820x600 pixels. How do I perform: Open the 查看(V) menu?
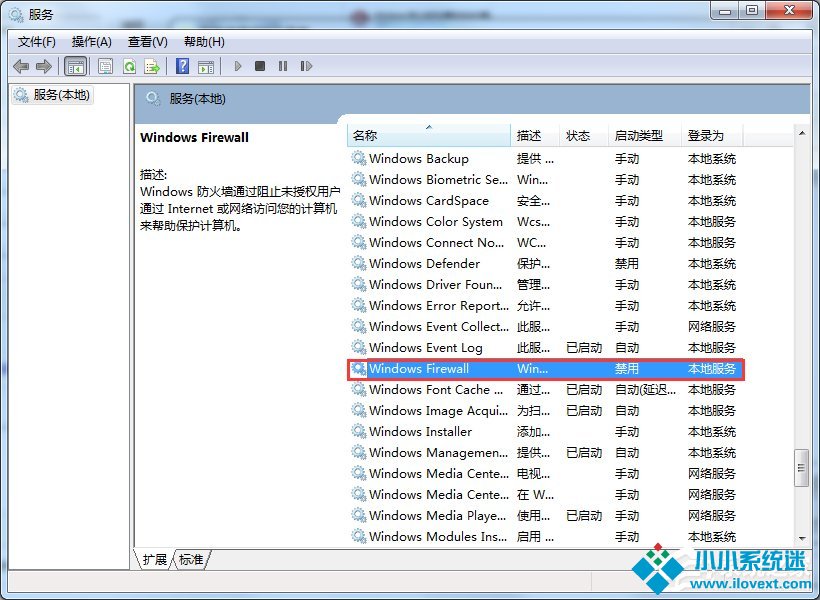coord(147,42)
